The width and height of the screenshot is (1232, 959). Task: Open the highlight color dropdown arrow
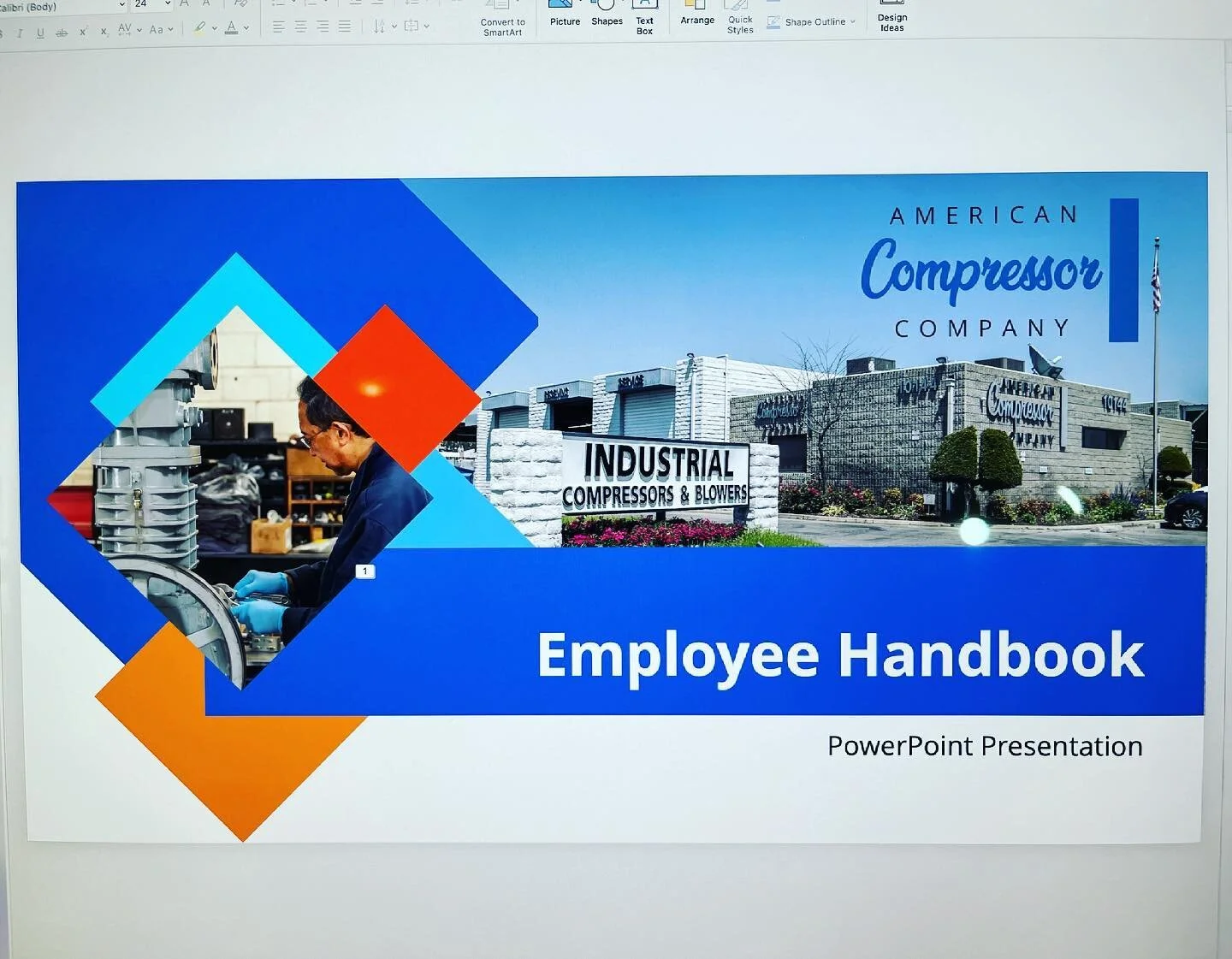pos(215,28)
